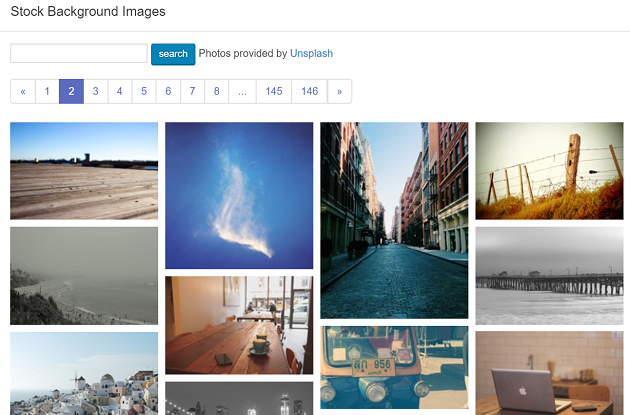Go to page 7
The height and width of the screenshot is (415, 630).
pos(192,92)
